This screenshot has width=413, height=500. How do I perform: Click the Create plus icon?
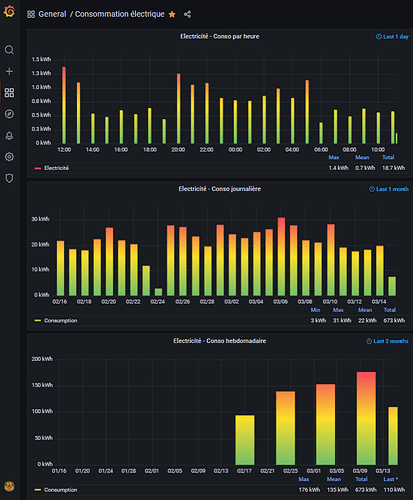pos(9,71)
